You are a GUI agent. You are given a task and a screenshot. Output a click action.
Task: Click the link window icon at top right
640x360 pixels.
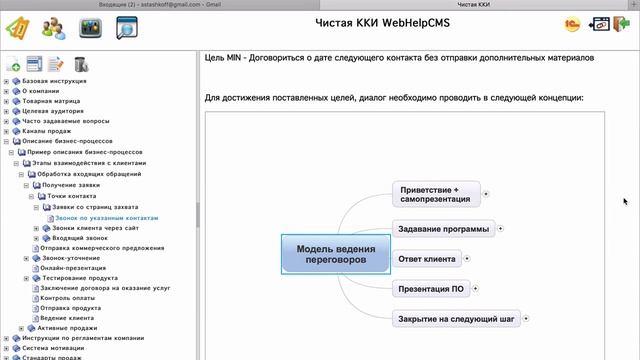600,24
